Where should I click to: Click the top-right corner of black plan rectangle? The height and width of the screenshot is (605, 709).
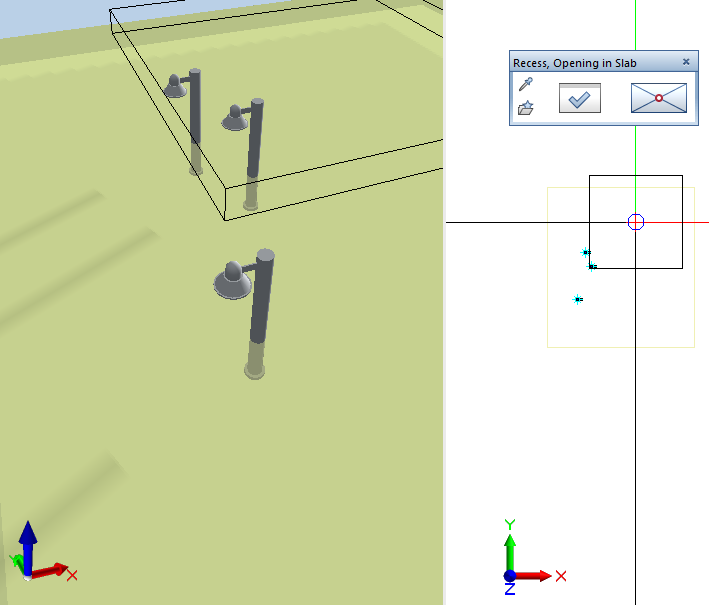[x=682, y=176]
